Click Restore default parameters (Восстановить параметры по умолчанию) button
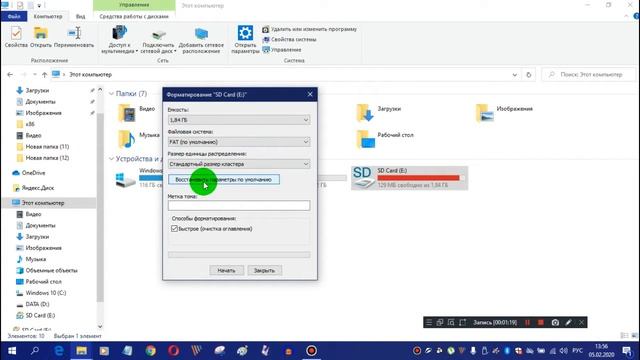640x360 pixels. (224, 180)
